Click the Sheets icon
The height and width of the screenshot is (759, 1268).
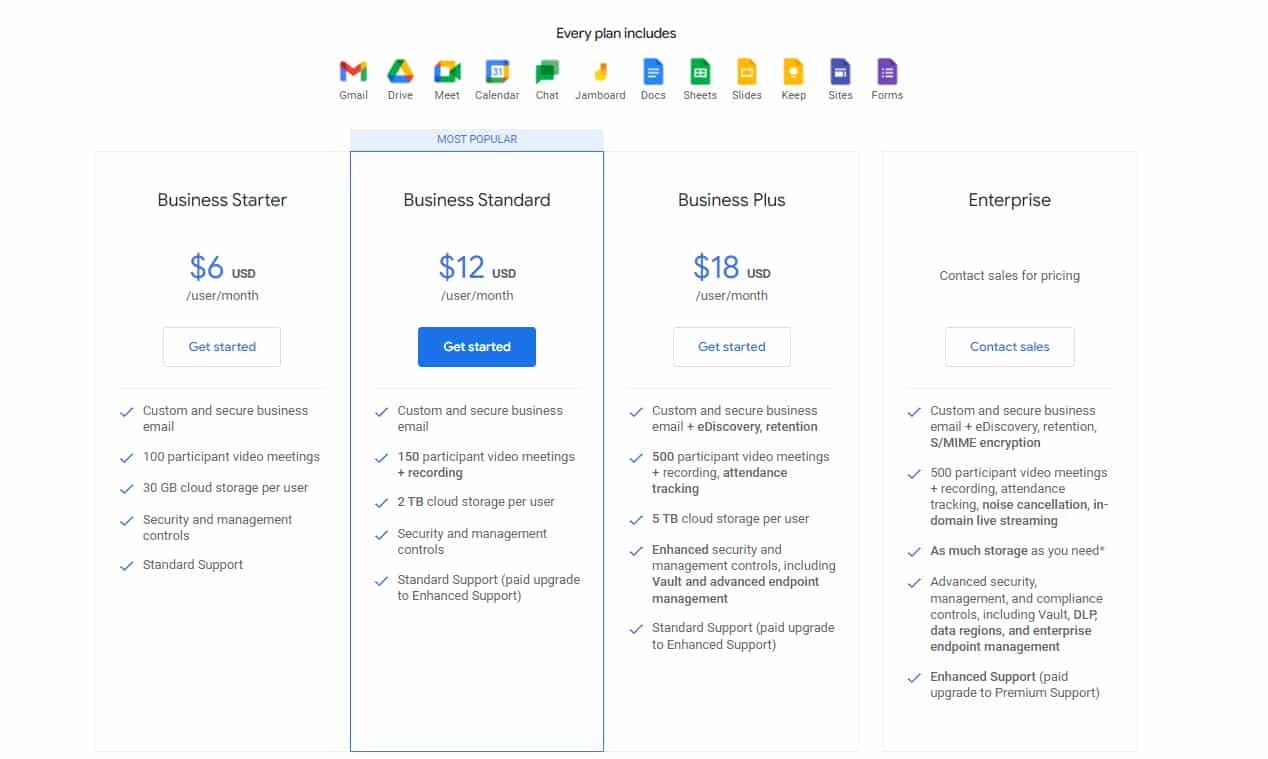[x=700, y=71]
